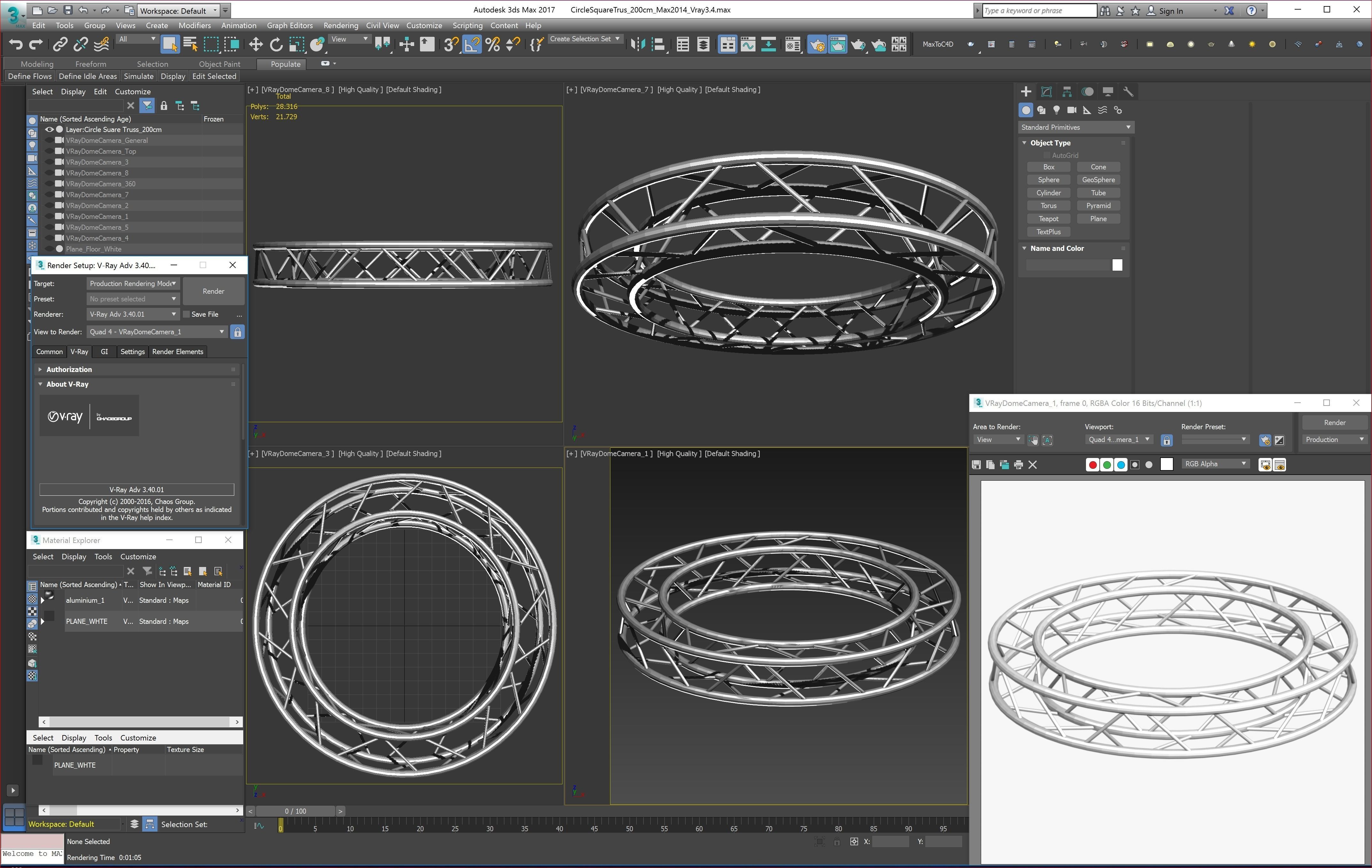The width and height of the screenshot is (1372, 868).
Task: Save rendered image in frame buffer window
Action: (x=976, y=465)
